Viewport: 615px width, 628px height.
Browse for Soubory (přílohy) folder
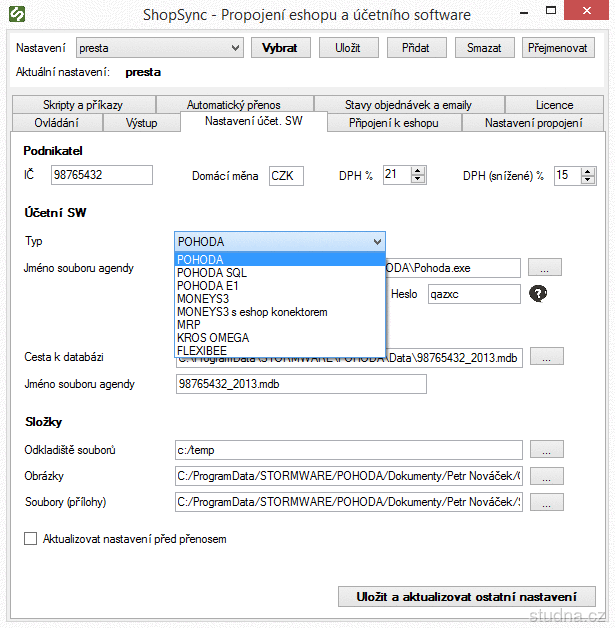point(545,502)
